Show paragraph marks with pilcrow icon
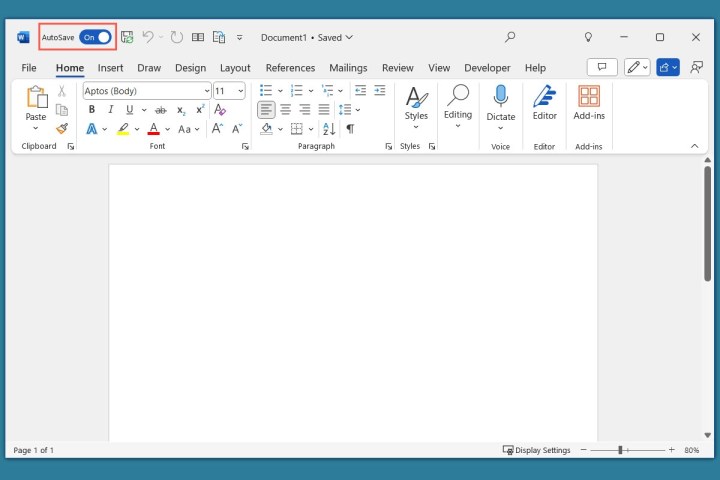The width and height of the screenshot is (720, 480). (x=350, y=129)
